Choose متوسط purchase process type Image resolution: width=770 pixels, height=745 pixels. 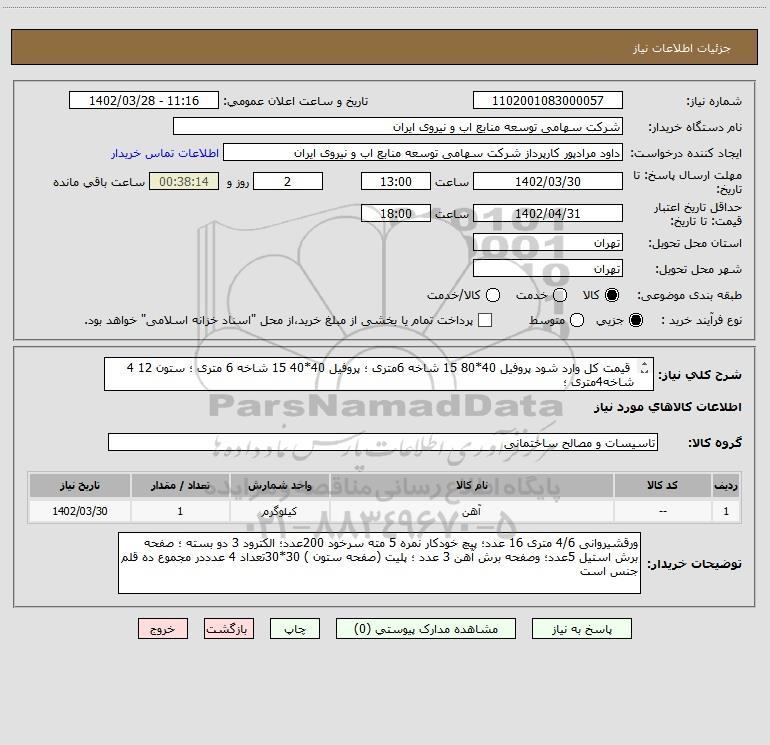(x=577, y=320)
